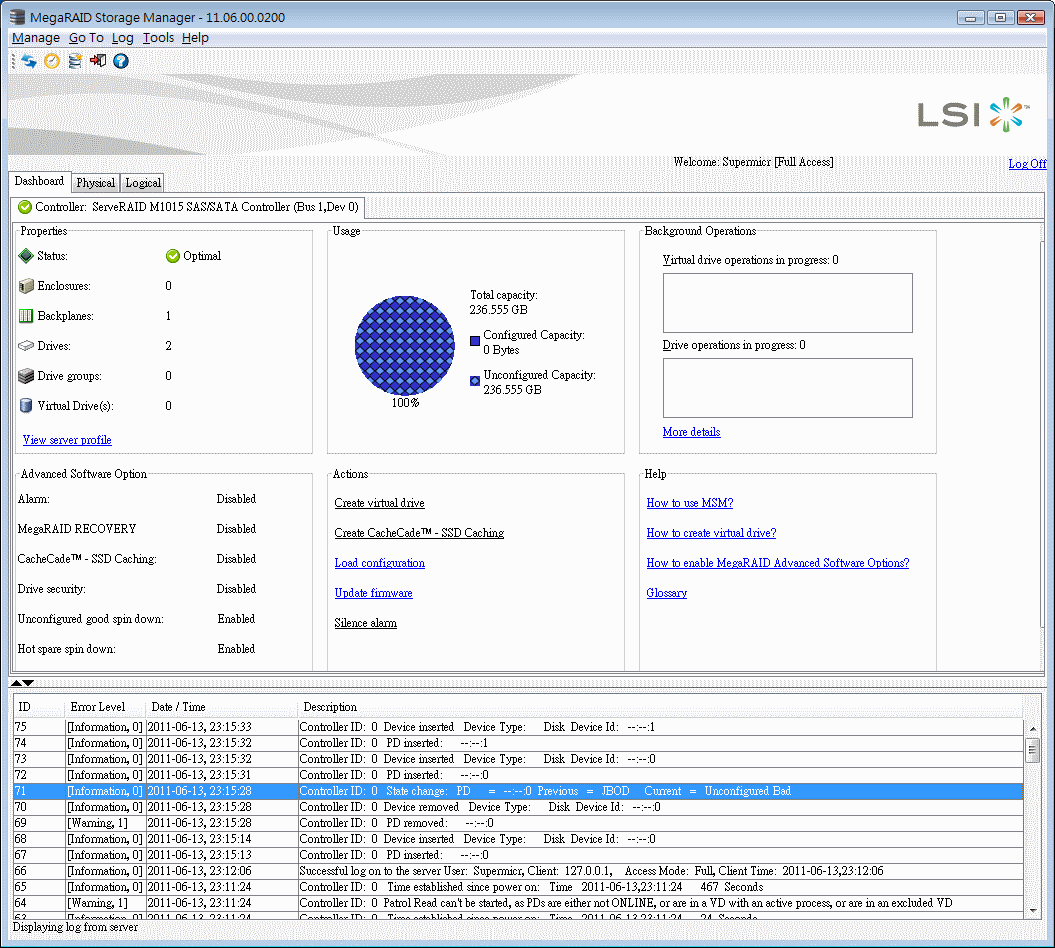Open the Tools menu
Screen dimensions: 1055x948
tap(158, 38)
